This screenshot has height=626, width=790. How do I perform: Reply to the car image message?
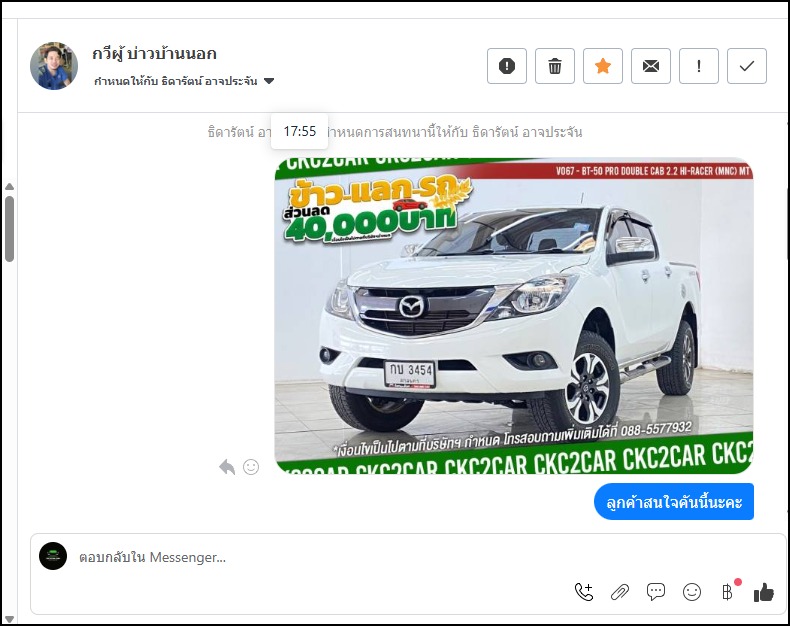227,467
